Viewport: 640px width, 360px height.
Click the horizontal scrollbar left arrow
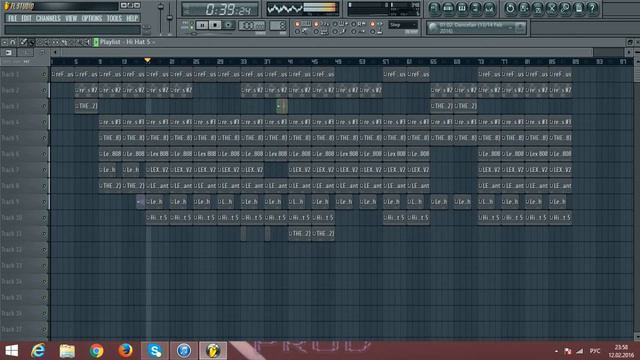tap(55, 52)
